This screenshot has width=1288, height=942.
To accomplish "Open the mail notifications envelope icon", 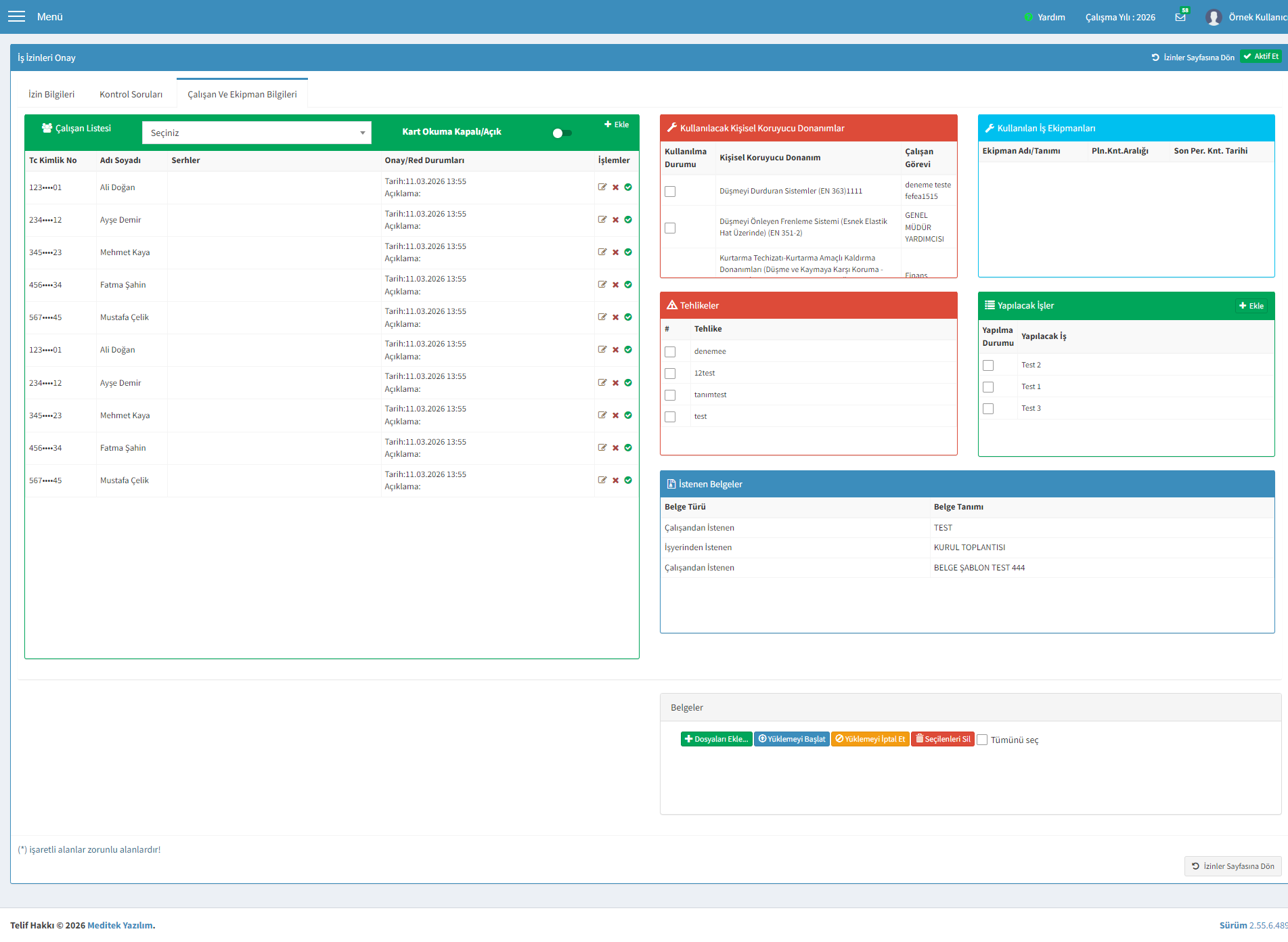I will (1180, 17).
